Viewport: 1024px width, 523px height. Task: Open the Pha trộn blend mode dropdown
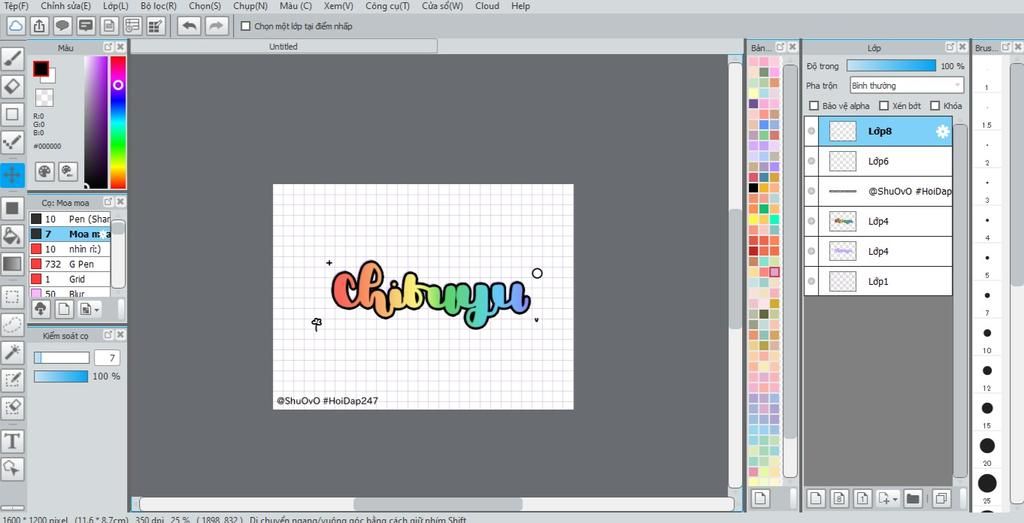(x=906, y=86)
